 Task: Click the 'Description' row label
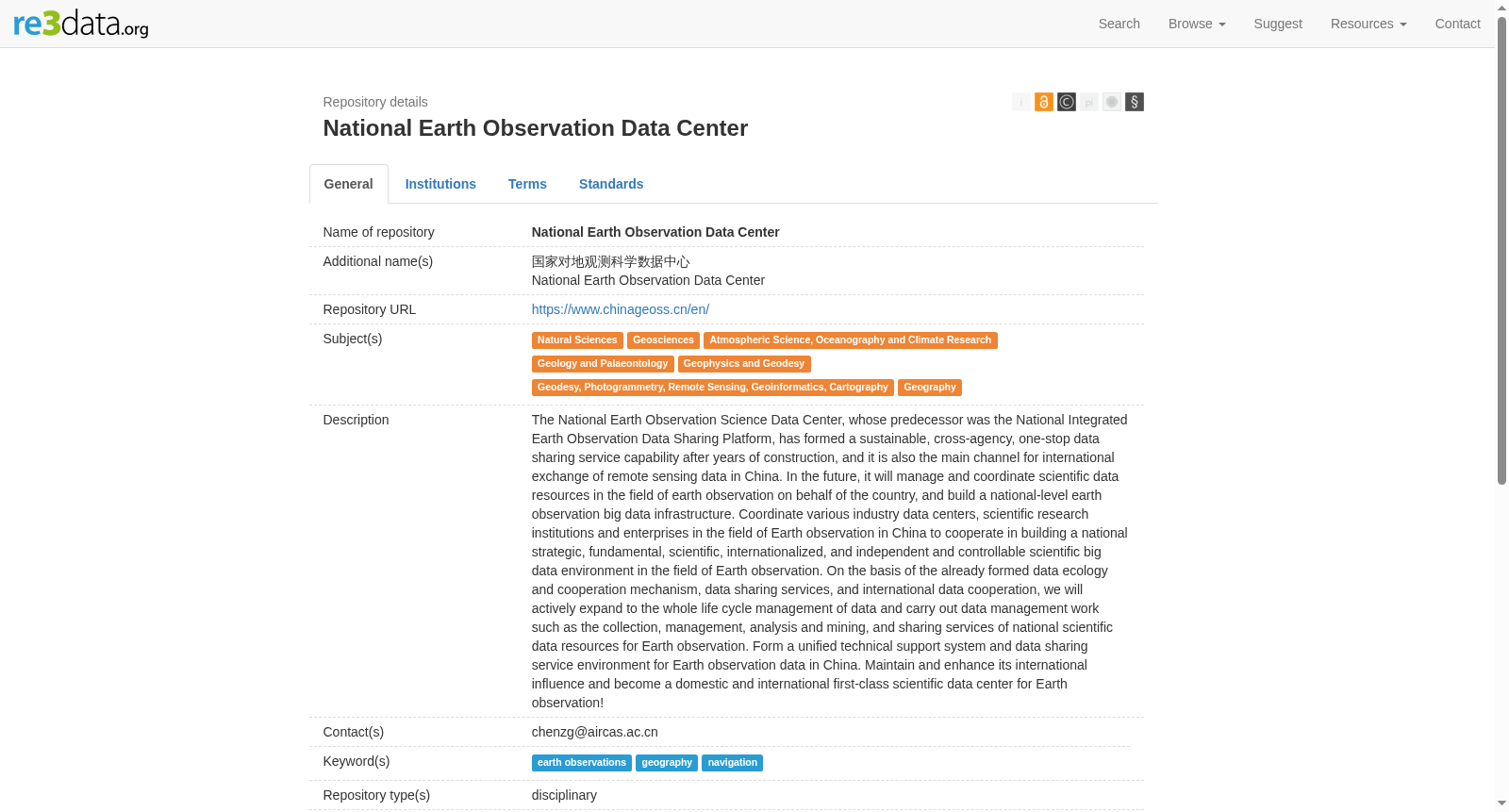(357, 420)
